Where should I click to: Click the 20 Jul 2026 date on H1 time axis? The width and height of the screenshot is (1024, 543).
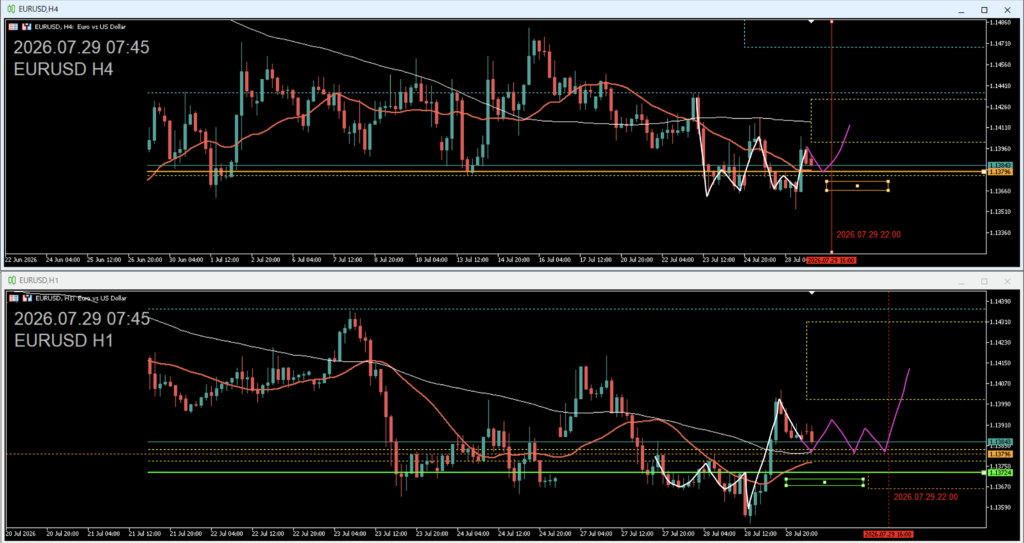tap(20, 534)
